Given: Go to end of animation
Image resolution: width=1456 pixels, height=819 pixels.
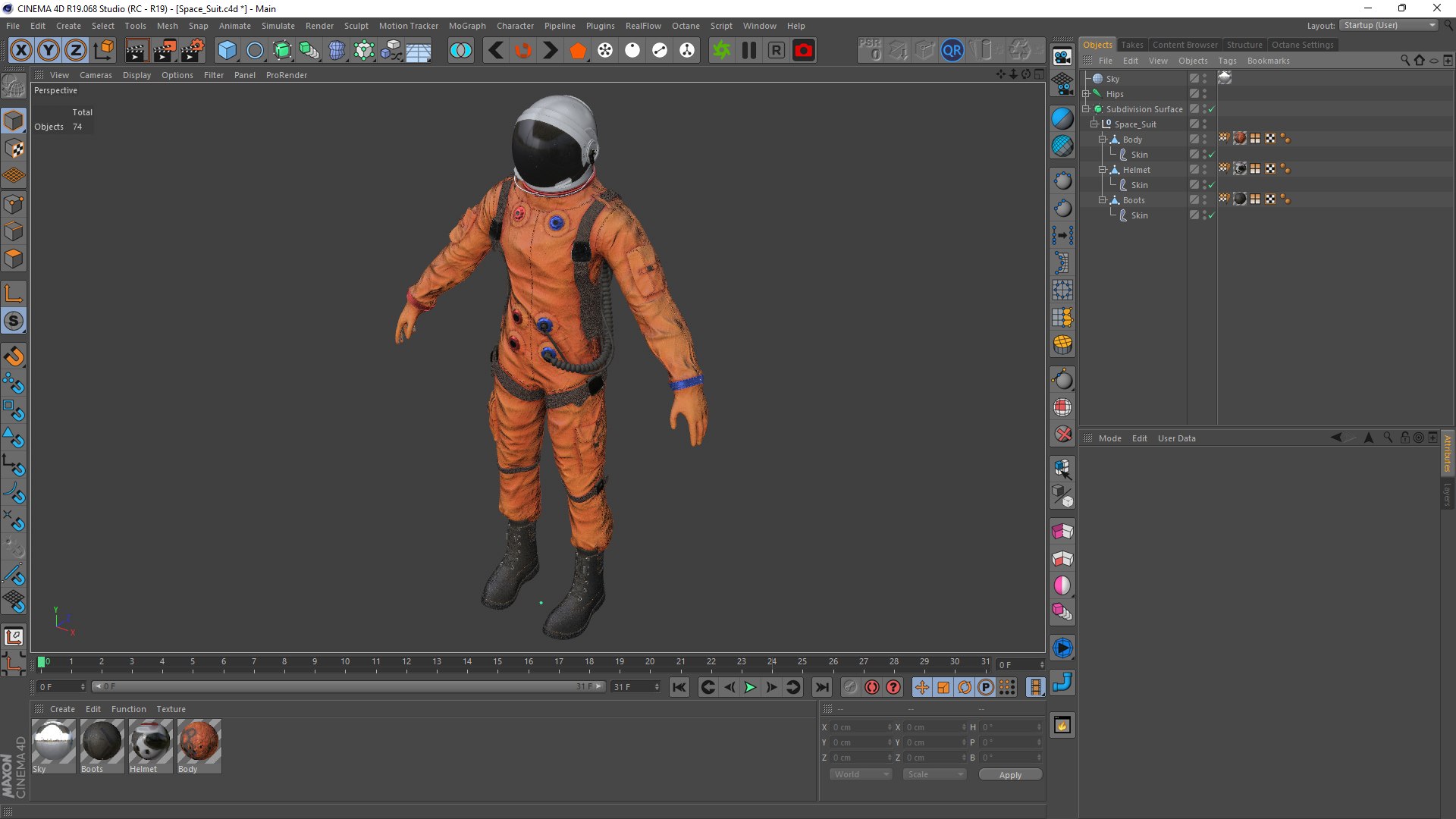Looking at the screenshot, I should click(x=822, y=687).
